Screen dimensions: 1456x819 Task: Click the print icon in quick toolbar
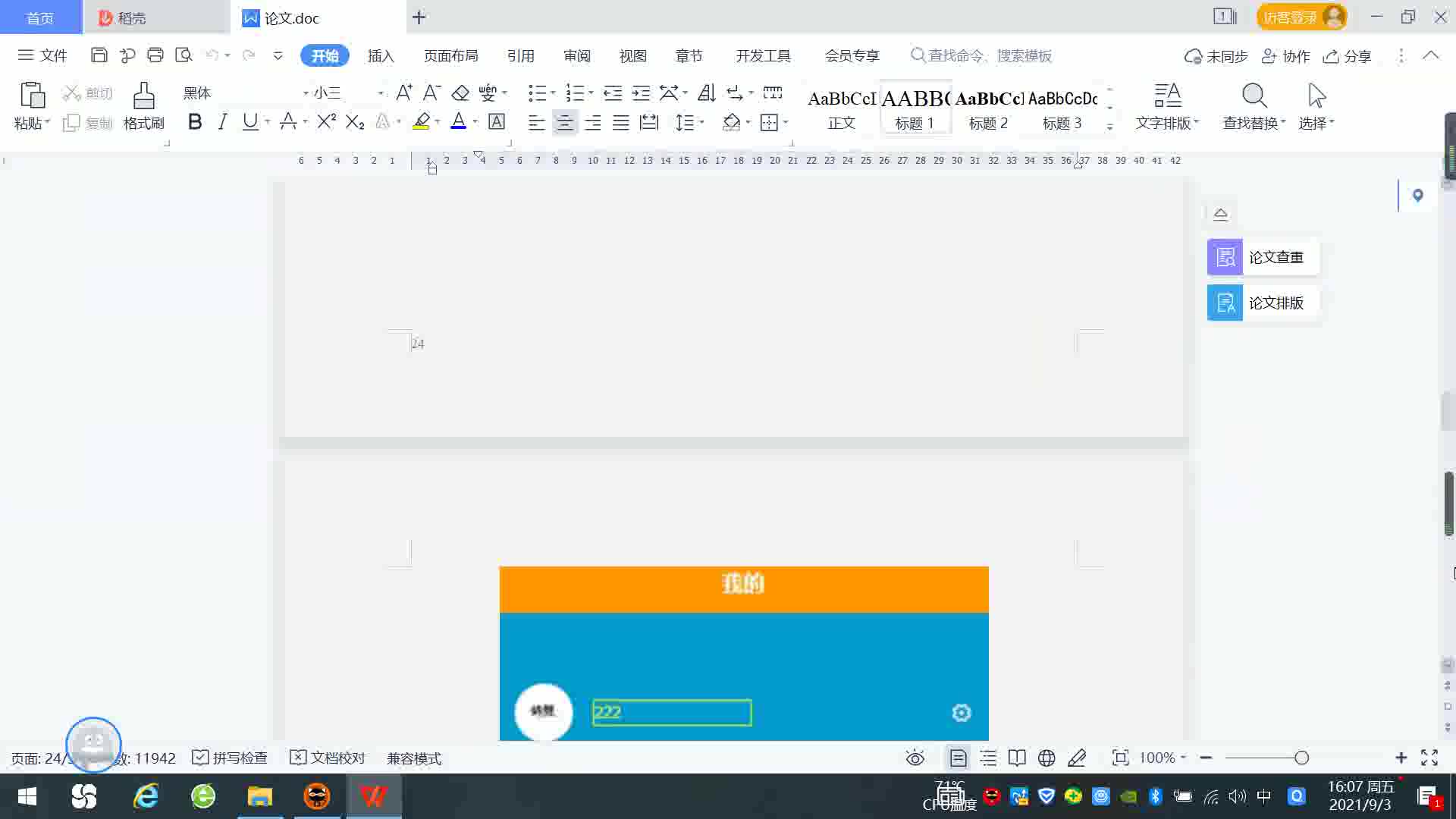[x=155, y=55]
